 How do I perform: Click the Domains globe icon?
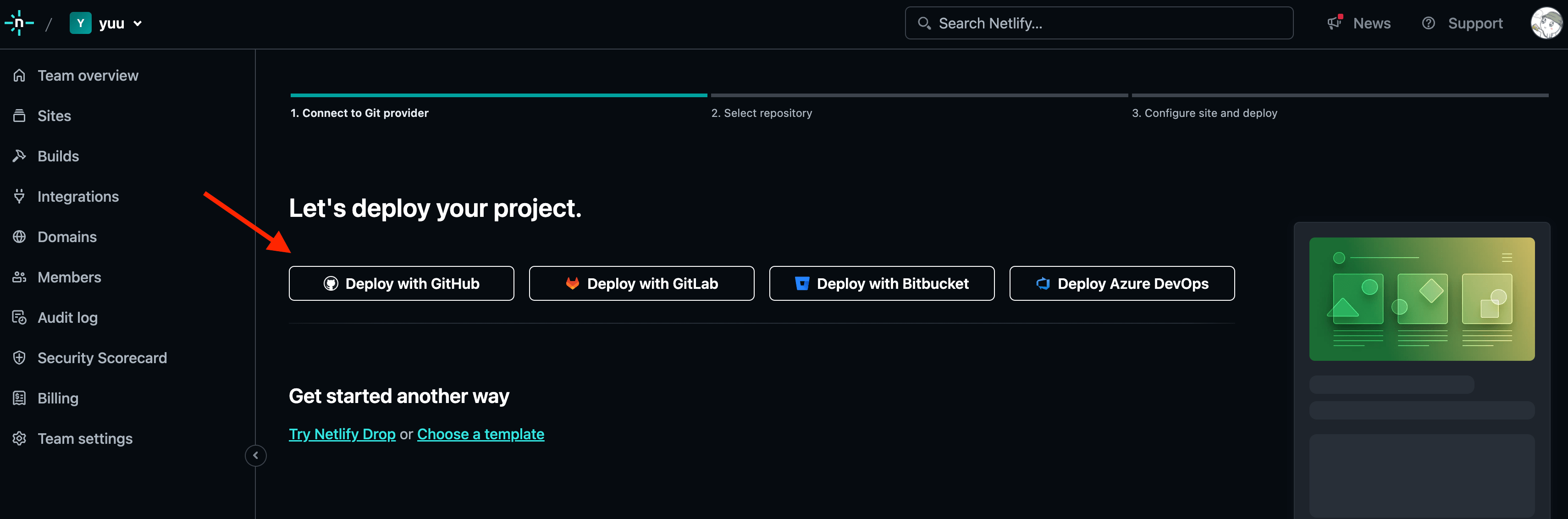19,237
